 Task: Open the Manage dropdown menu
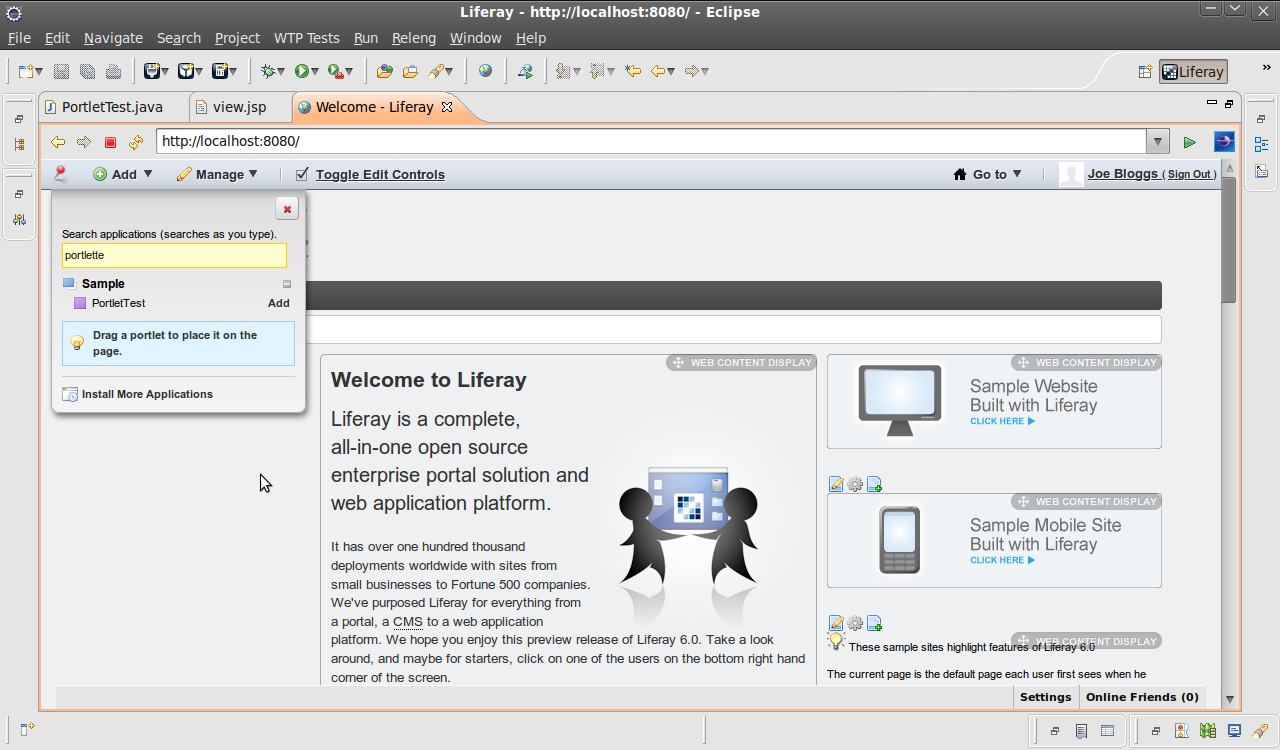coord(217,174)
